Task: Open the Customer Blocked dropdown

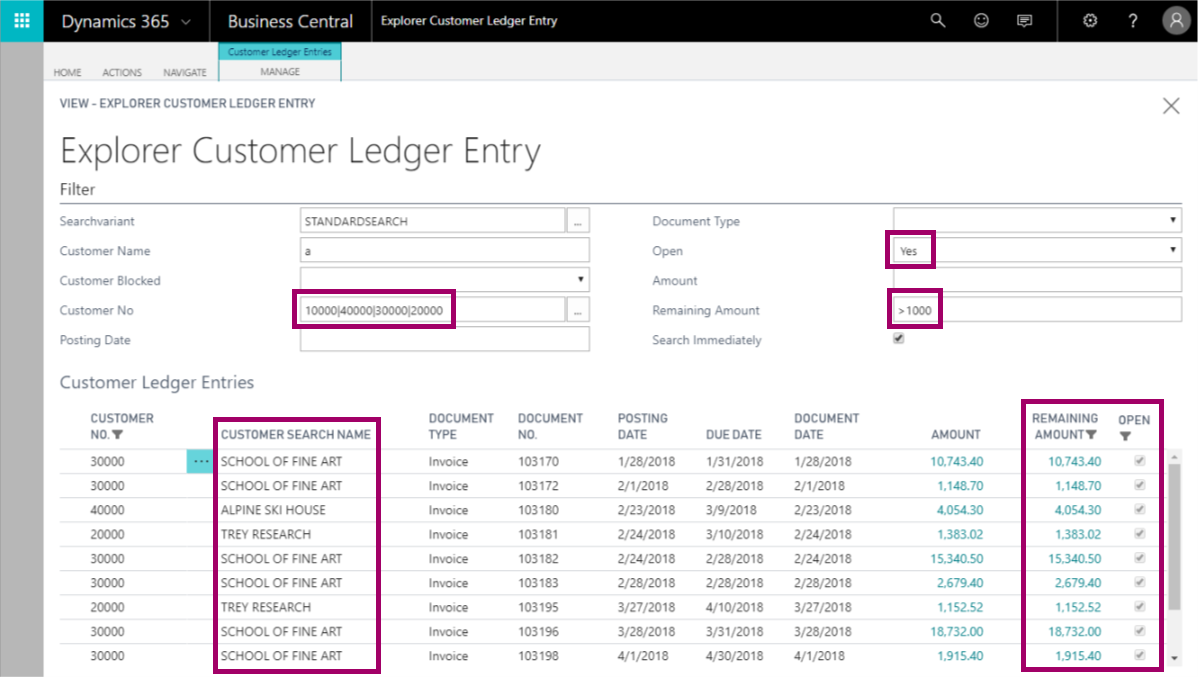Action: click(x=445, y=280)
